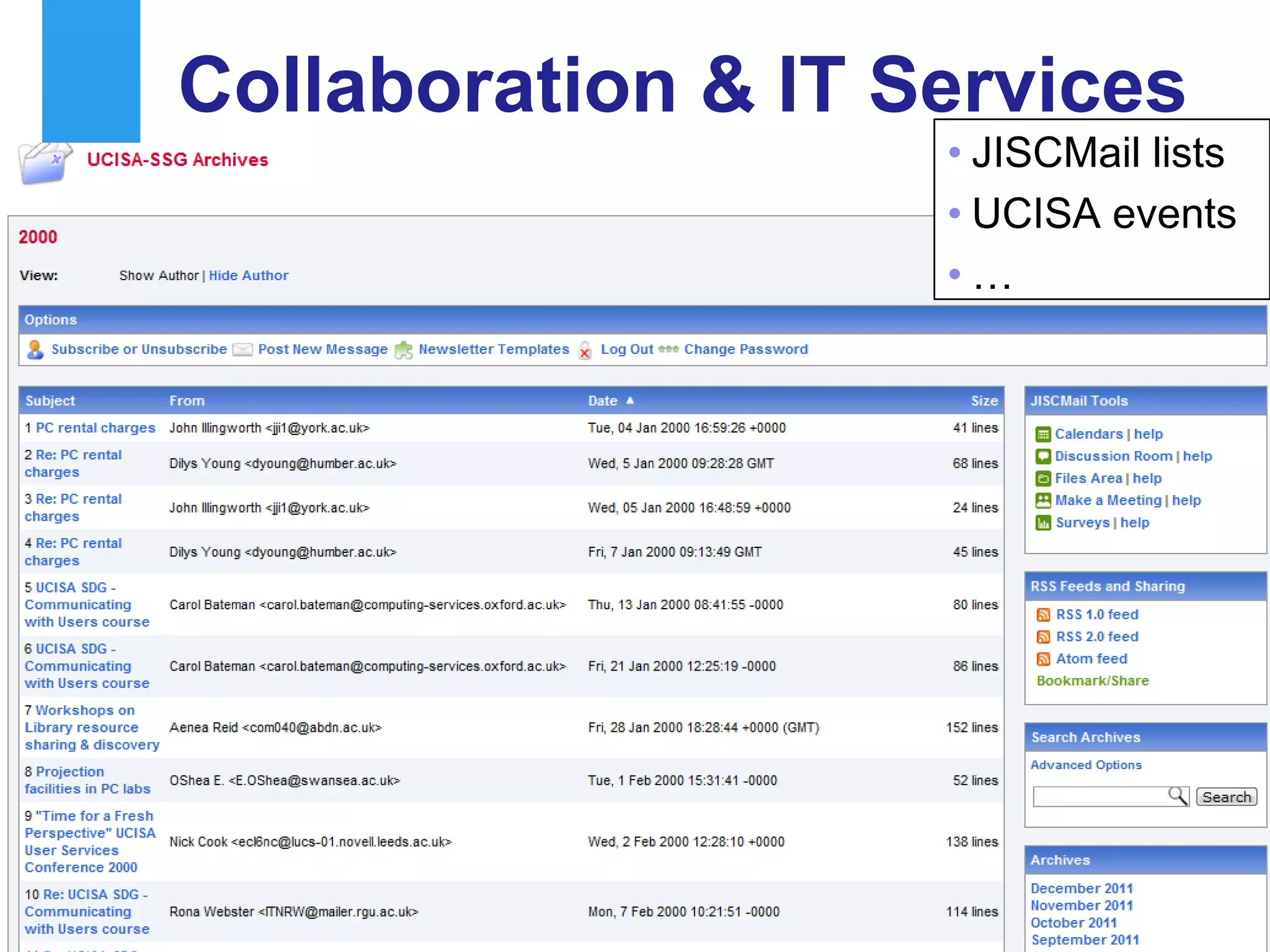Open message 10 Re: UCISA SDG course
This screenshot has width=1270, height=952.
(x=87, y=912)
